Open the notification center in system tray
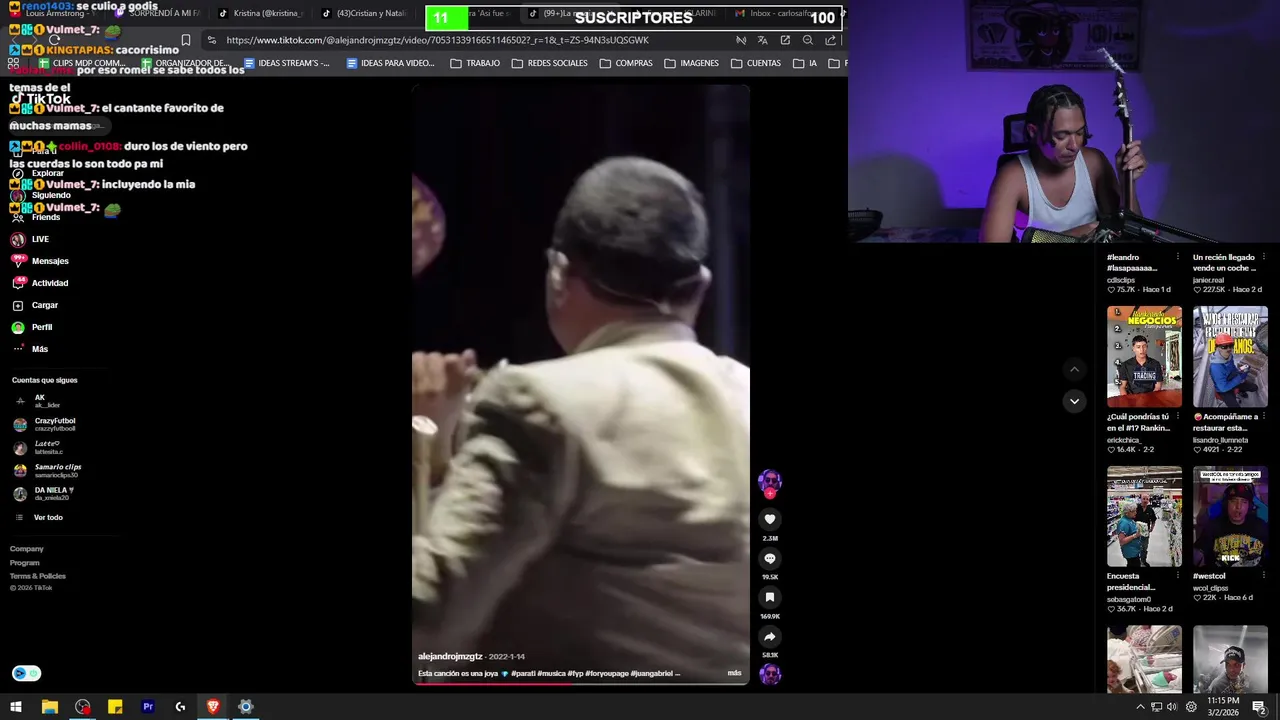 coord(1259,707)
